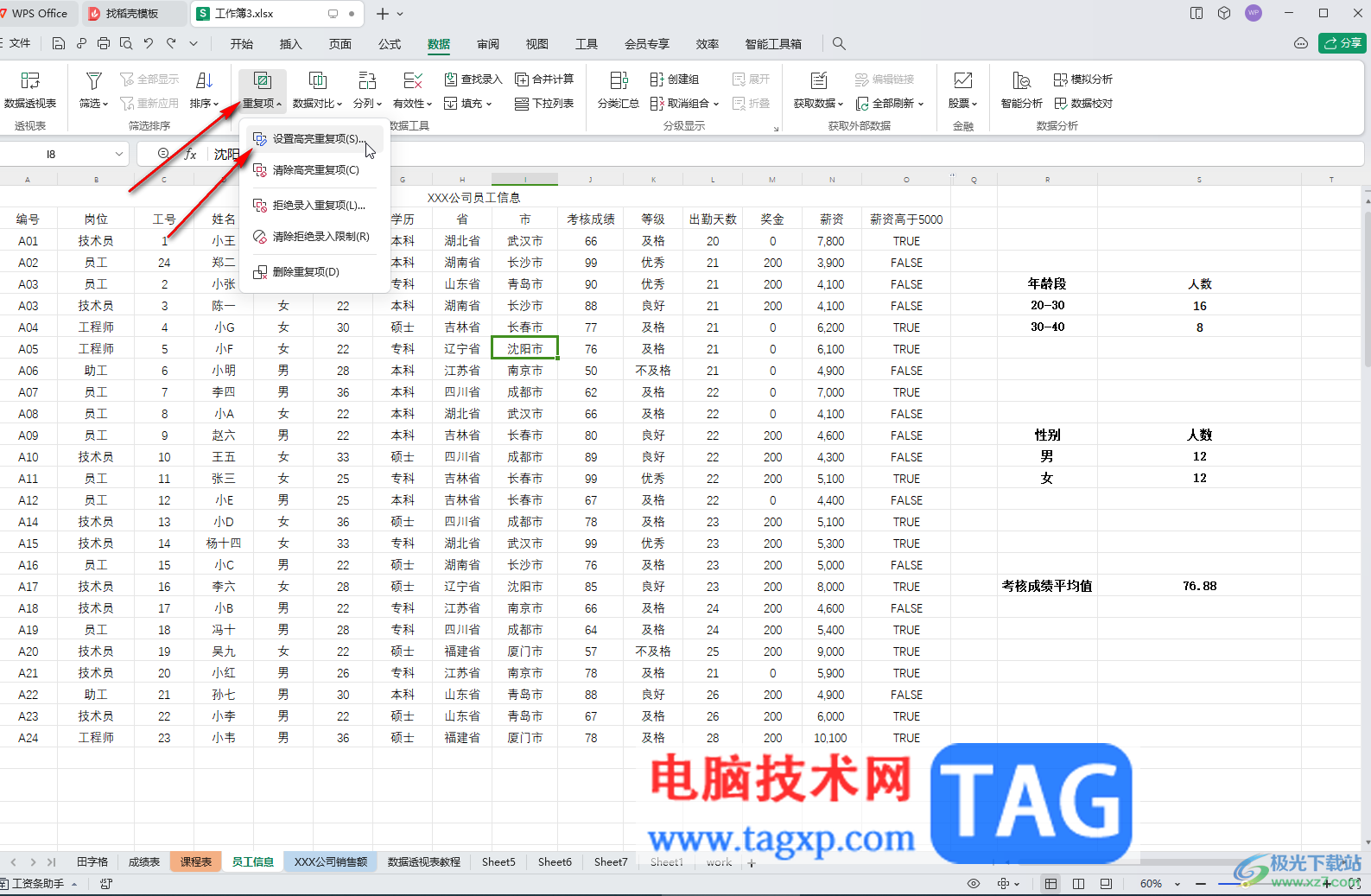Click the undo arrow icon
The width and height of the screenshot is (1371, 896).
point(149,43)
